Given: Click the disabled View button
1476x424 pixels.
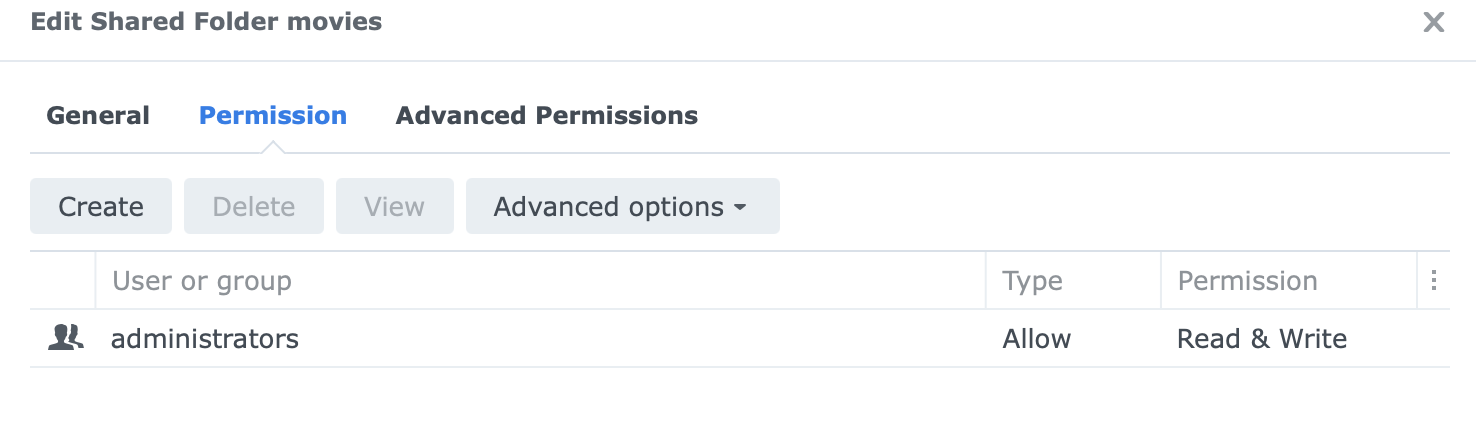Looking at the screenshot, I should (x=394, y=207).
